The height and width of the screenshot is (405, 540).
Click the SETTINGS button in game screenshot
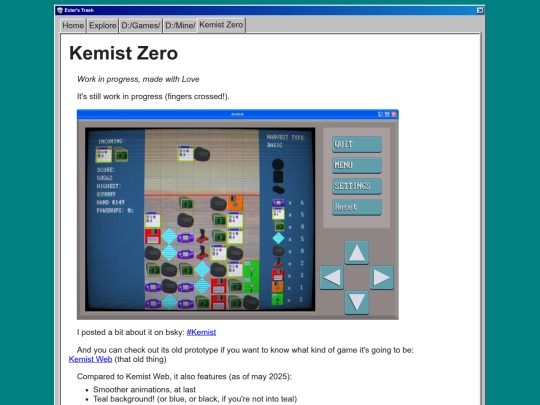click(x=357, y=186)
